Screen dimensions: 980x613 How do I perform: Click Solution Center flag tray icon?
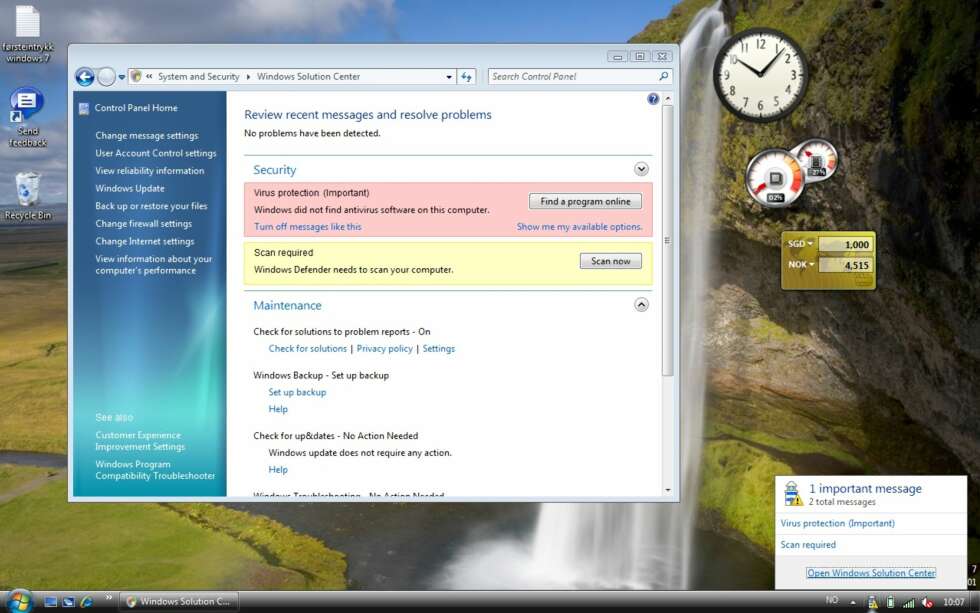point(872,602)
